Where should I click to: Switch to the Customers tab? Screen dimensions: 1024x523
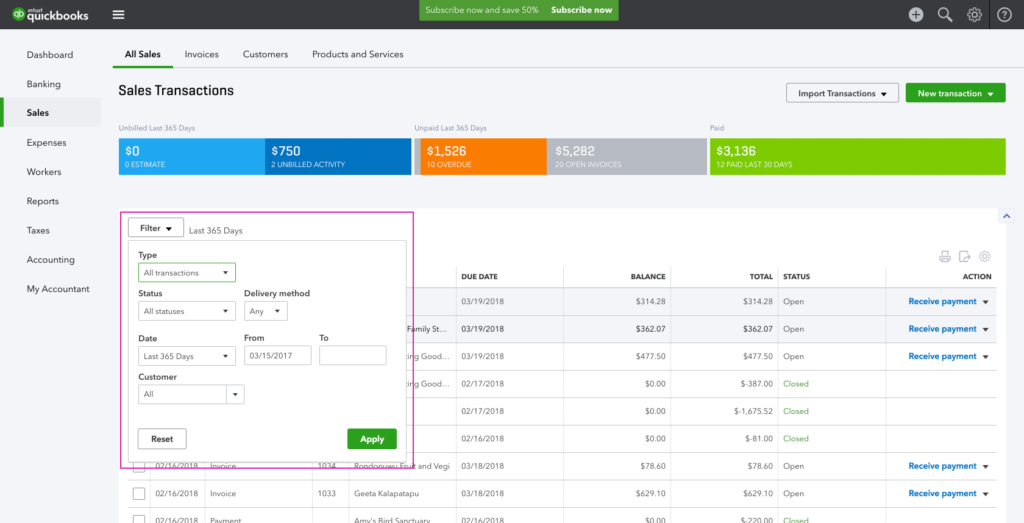(x=265, y=54)
